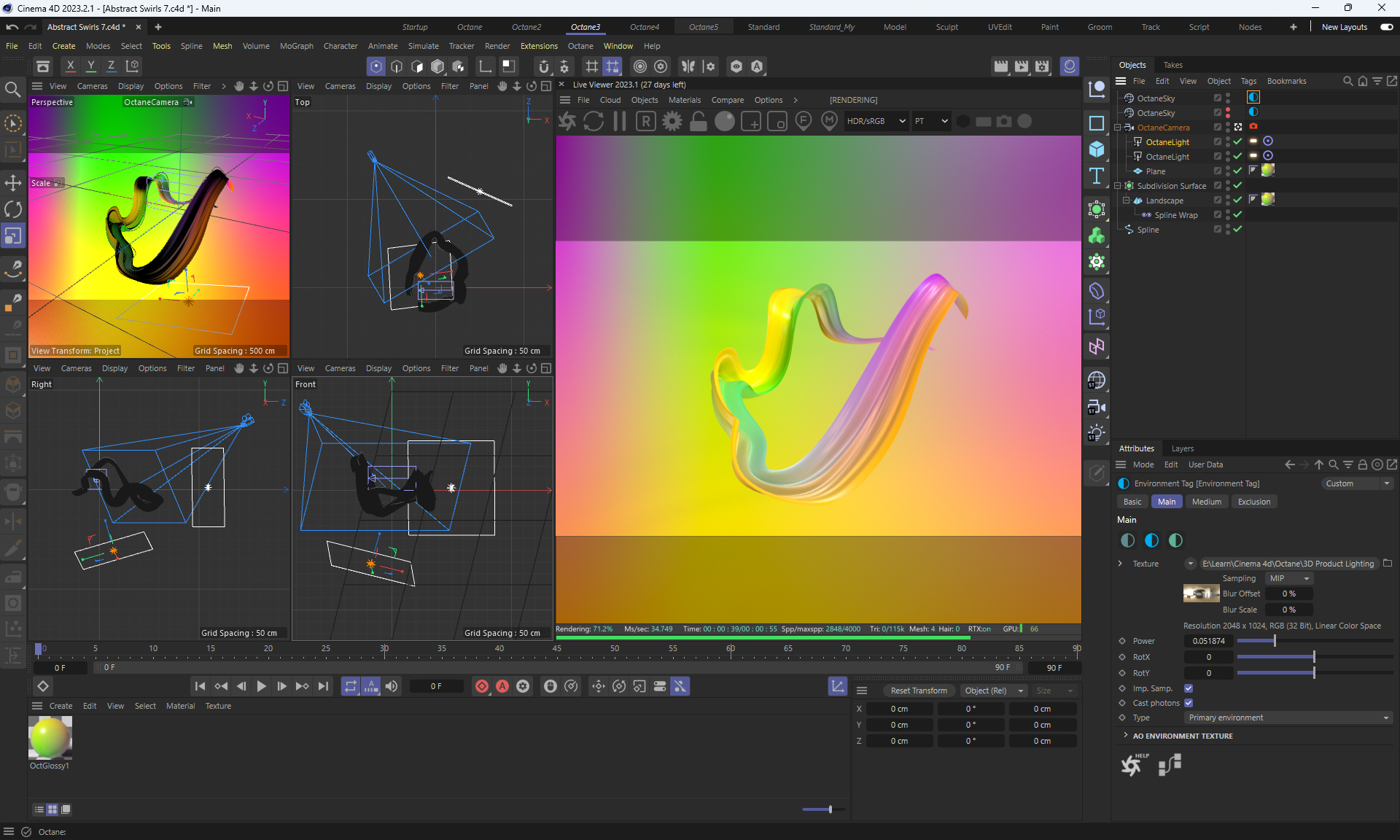Pause the Octane Live Viewer render
This screenshot has height=840, width=1400.
tap(620, 121)
